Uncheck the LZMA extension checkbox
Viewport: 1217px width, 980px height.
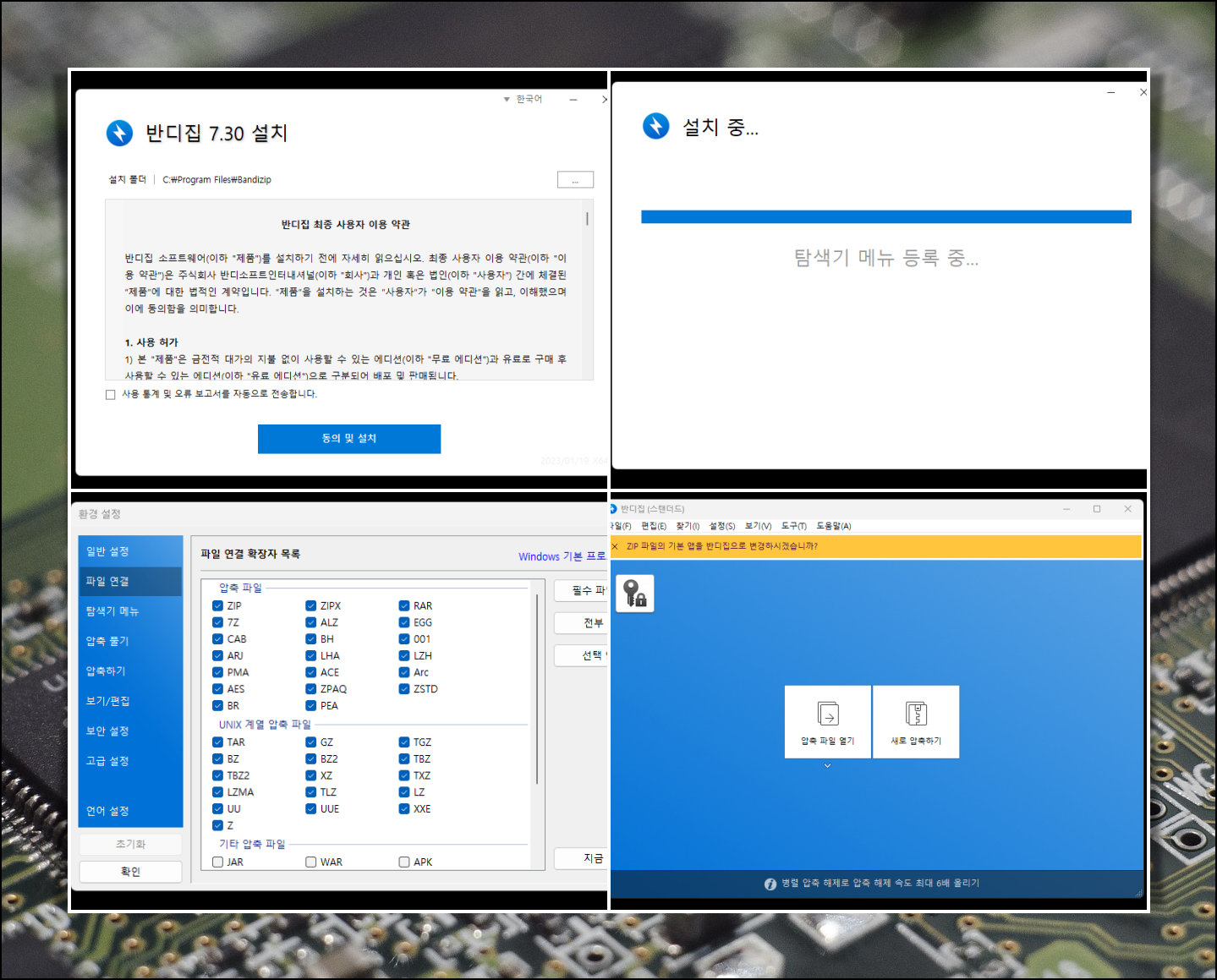218,792
